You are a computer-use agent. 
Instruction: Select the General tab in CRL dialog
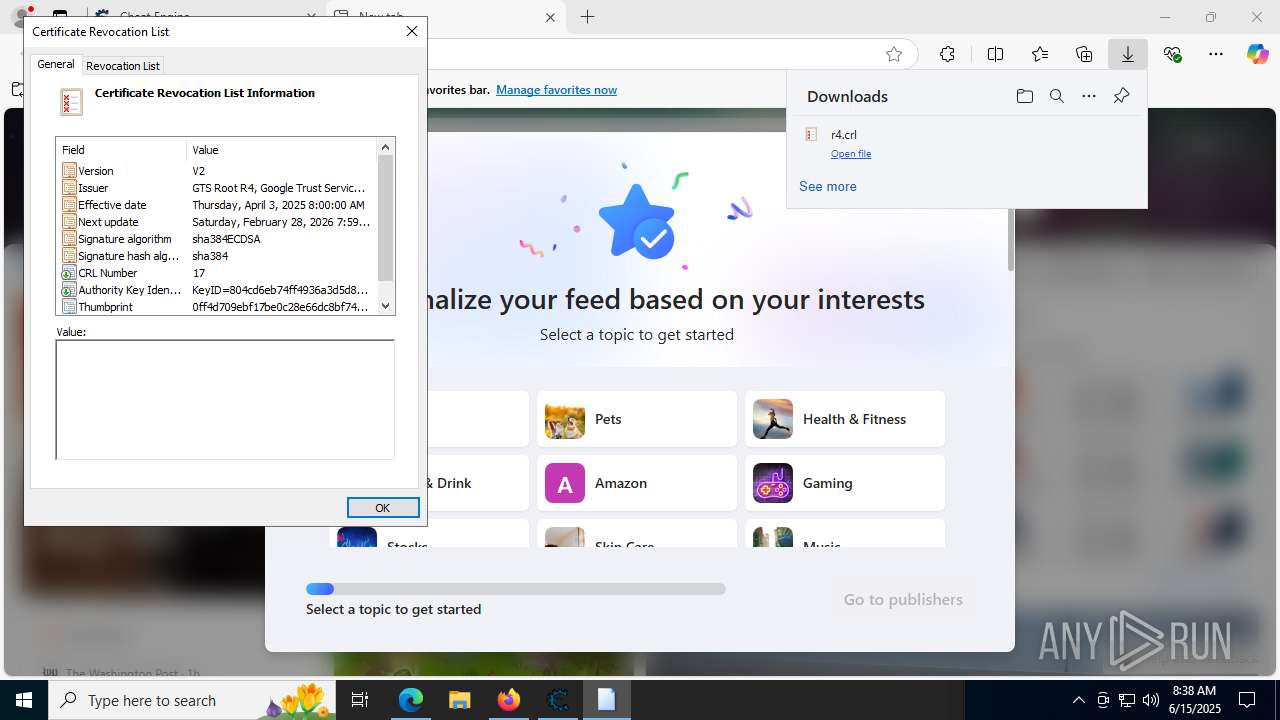pyautogui.click(x=56, y=64)
